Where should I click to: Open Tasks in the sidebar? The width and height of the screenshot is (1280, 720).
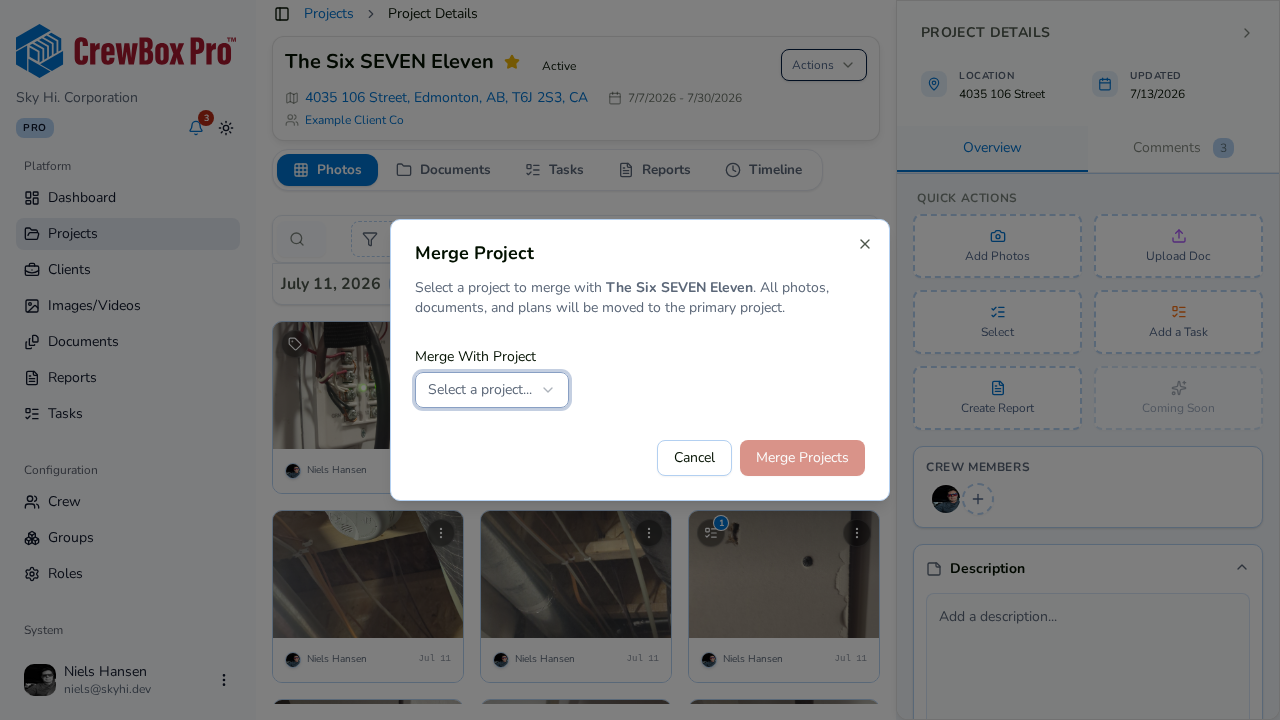point(128,414)
